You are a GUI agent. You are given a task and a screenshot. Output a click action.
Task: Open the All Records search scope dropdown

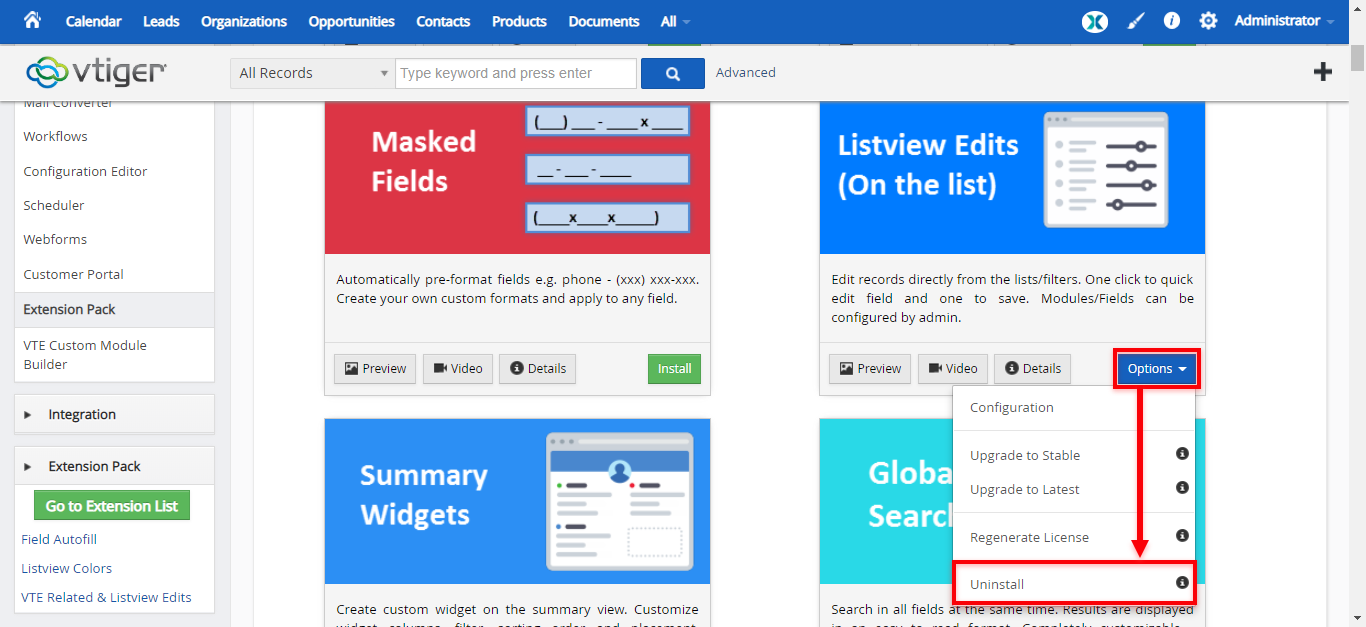click(313, 73)
